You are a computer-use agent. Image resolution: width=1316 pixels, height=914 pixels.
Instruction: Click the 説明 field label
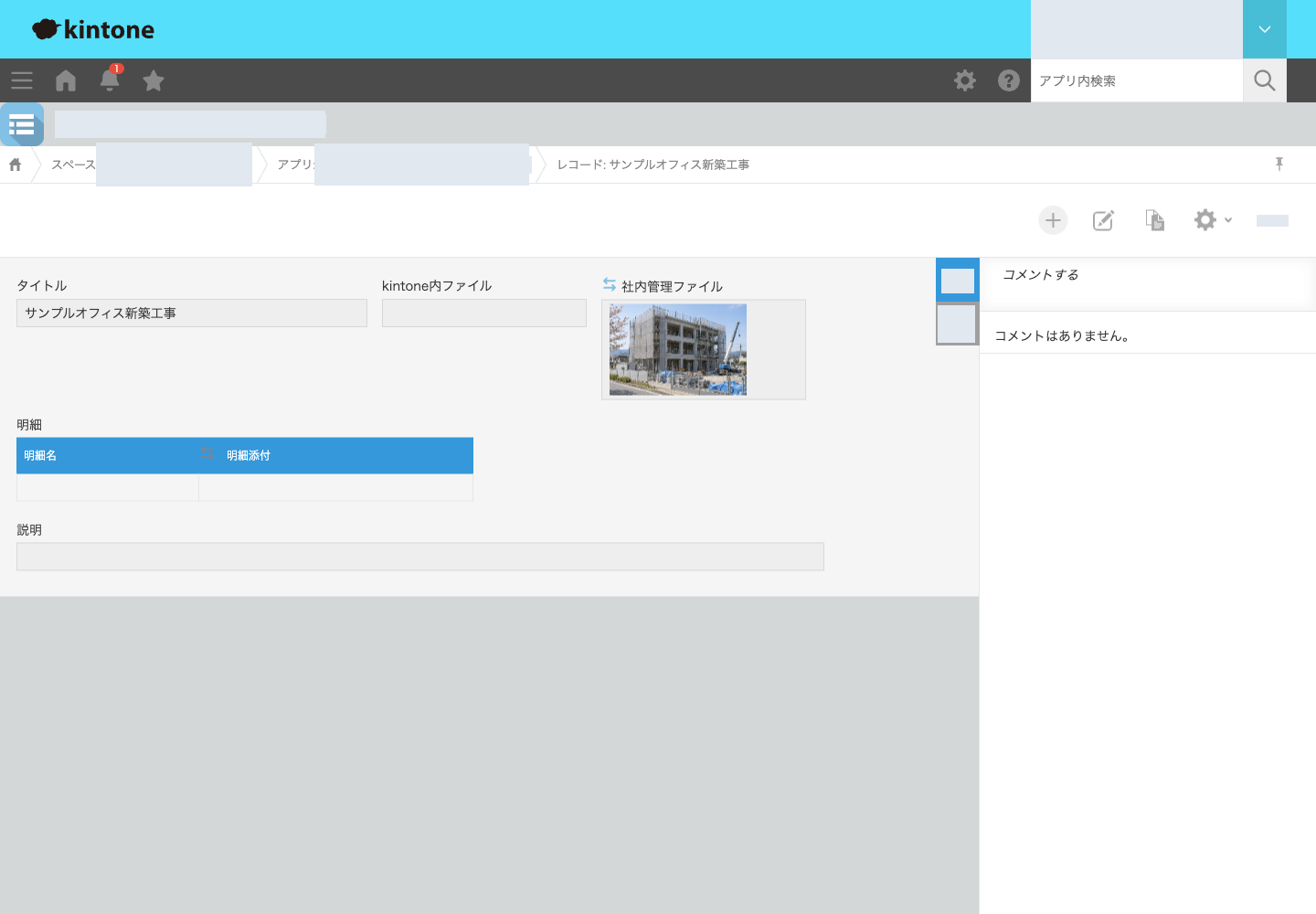(x=29, y=529)
